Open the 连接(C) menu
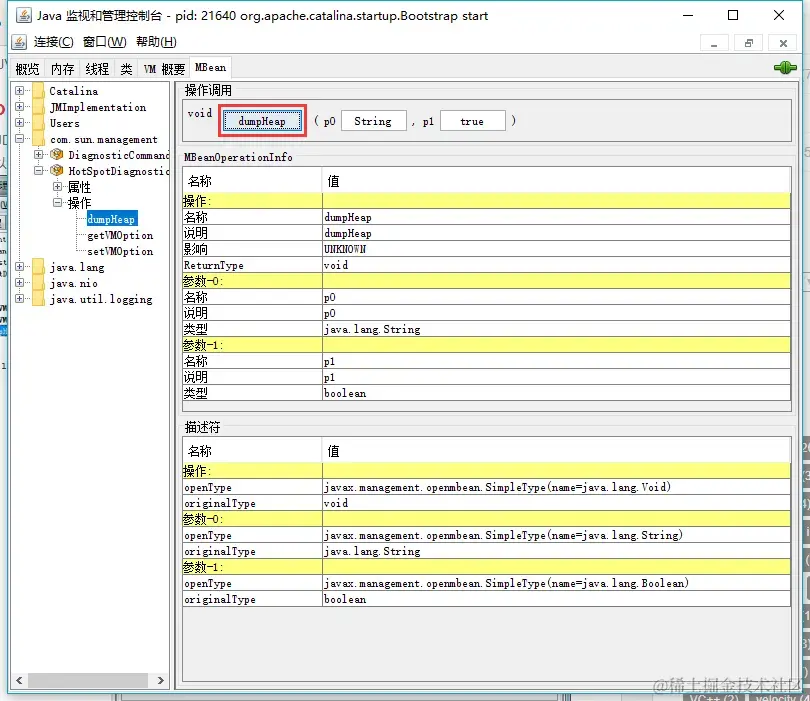The height and width of the screenshot is (701, 810). click(54, 42)
